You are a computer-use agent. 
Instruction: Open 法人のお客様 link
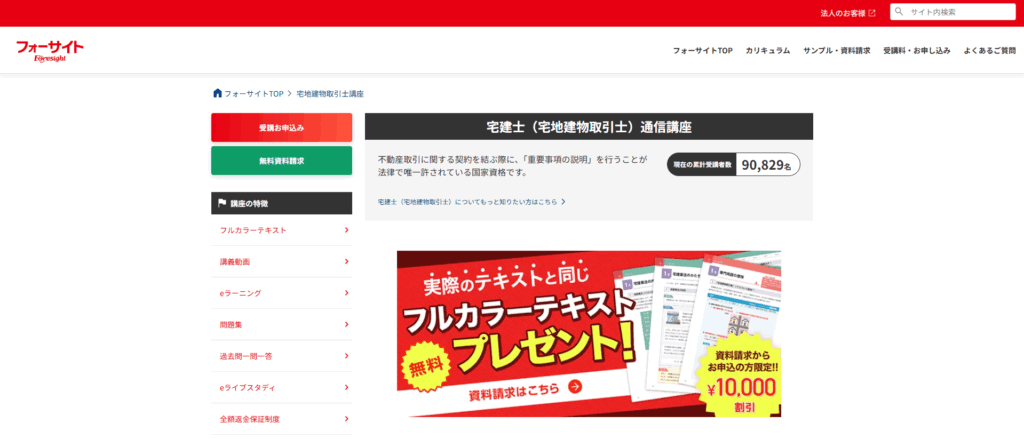843,12
